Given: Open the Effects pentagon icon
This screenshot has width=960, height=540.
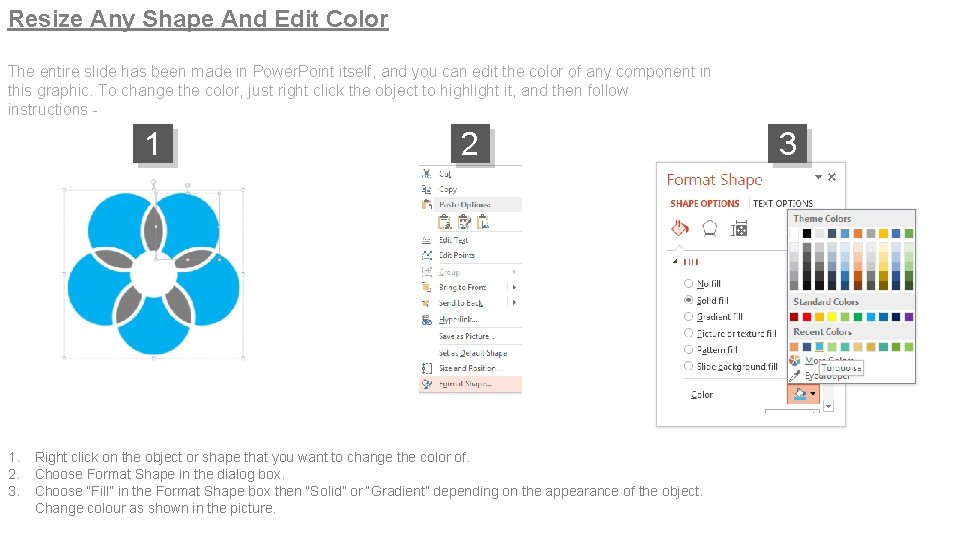Looking at the screenshot, I should [x=709, y=228].
